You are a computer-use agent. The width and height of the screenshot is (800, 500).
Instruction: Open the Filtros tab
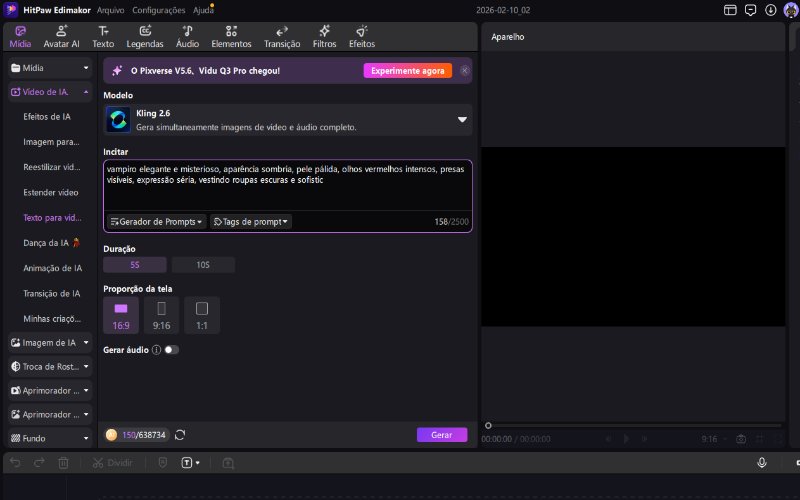click(324, 37)
